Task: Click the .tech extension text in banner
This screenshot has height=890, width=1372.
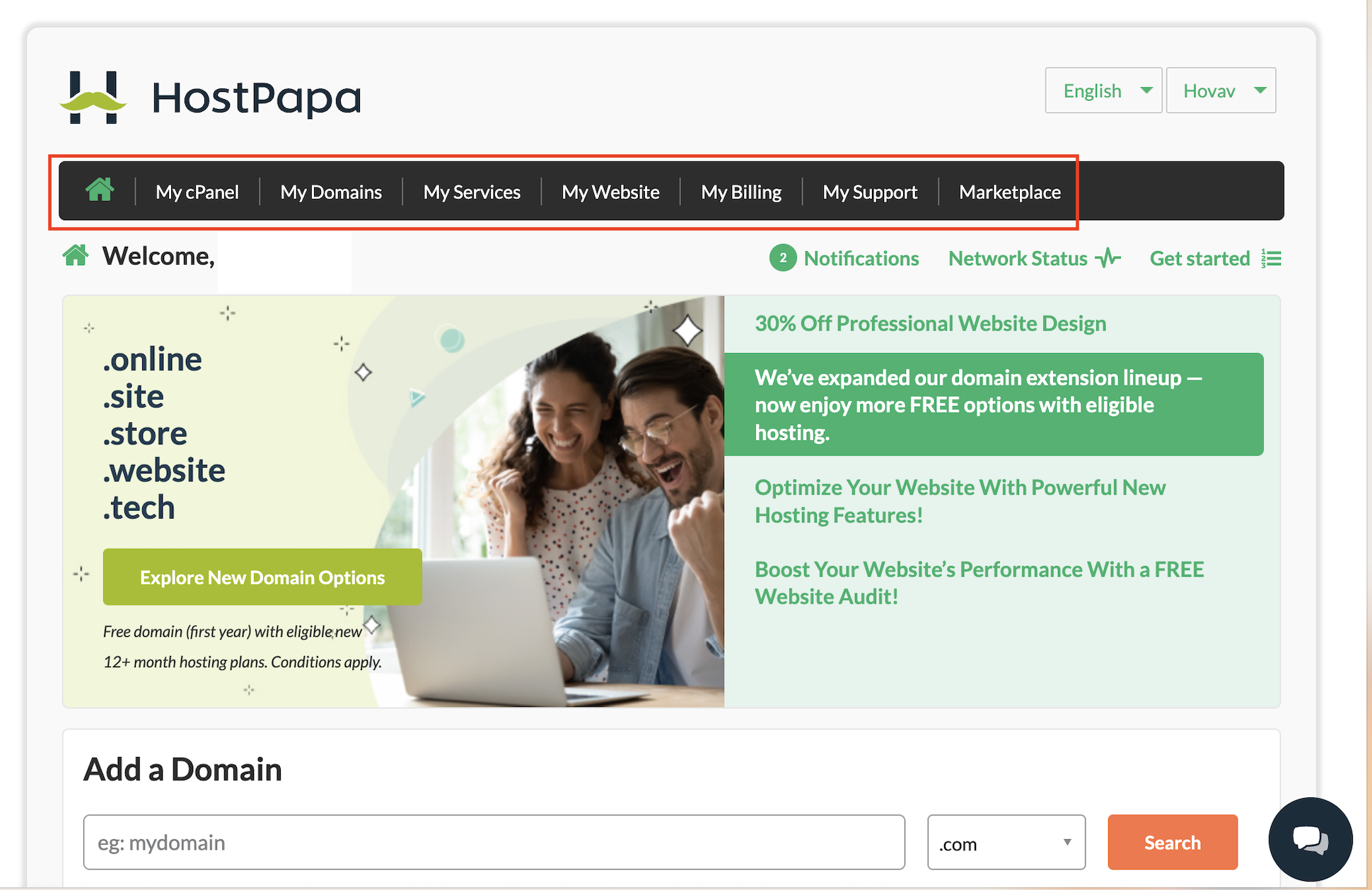Action: point(139,507)
